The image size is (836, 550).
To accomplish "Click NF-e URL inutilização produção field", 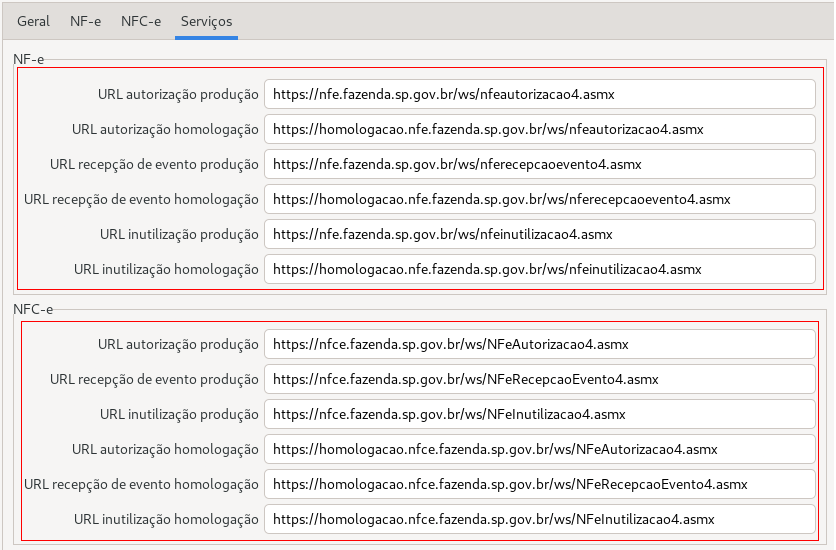I will click(540, 235).
